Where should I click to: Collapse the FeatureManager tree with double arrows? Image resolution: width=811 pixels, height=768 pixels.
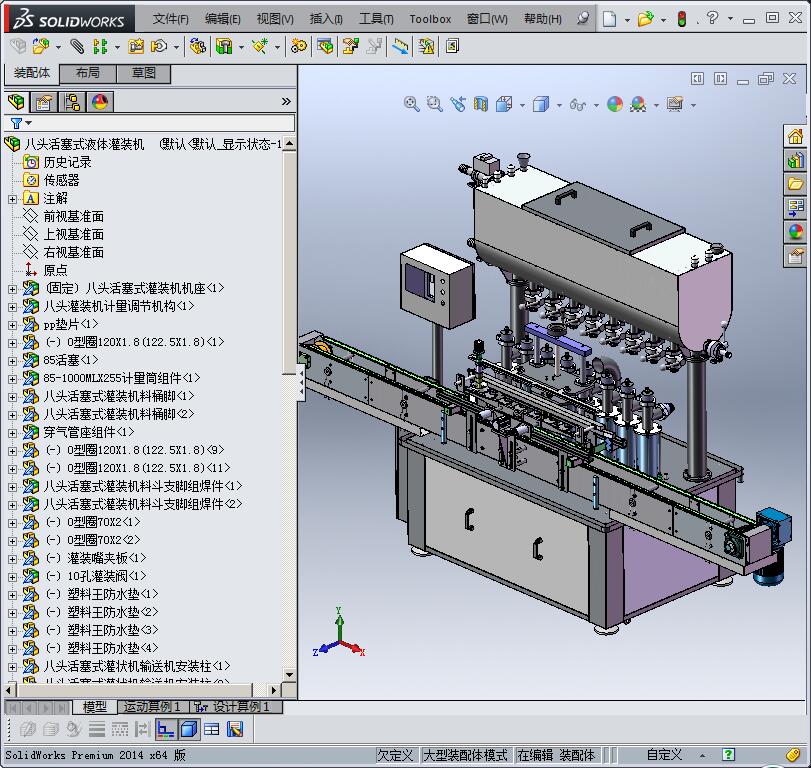[287, 101]
